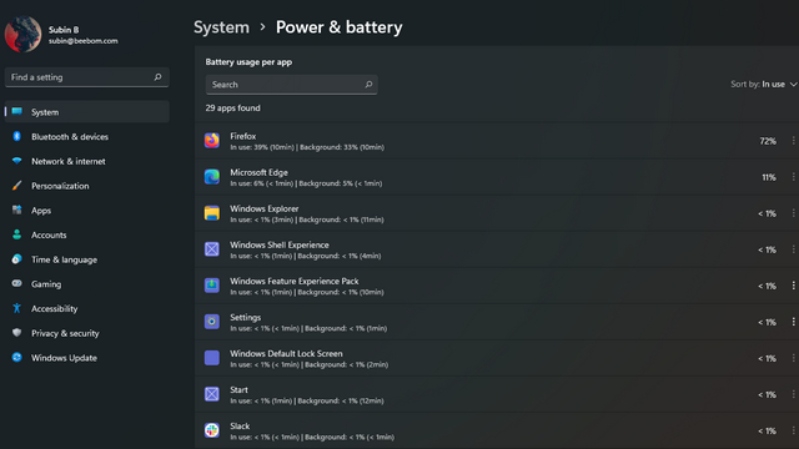Click the Microsoft Edge app icon
Screen dimensions: 799x449
(212, 176)
